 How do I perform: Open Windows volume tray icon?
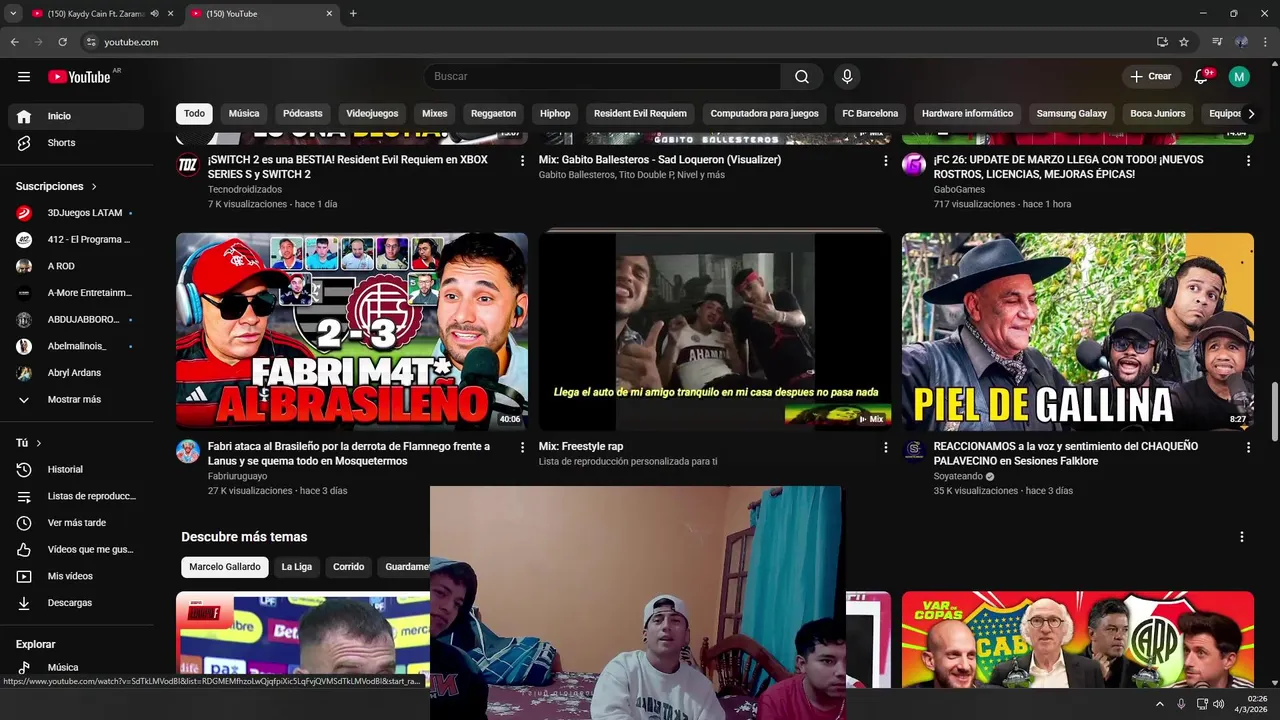(1218, 704)
